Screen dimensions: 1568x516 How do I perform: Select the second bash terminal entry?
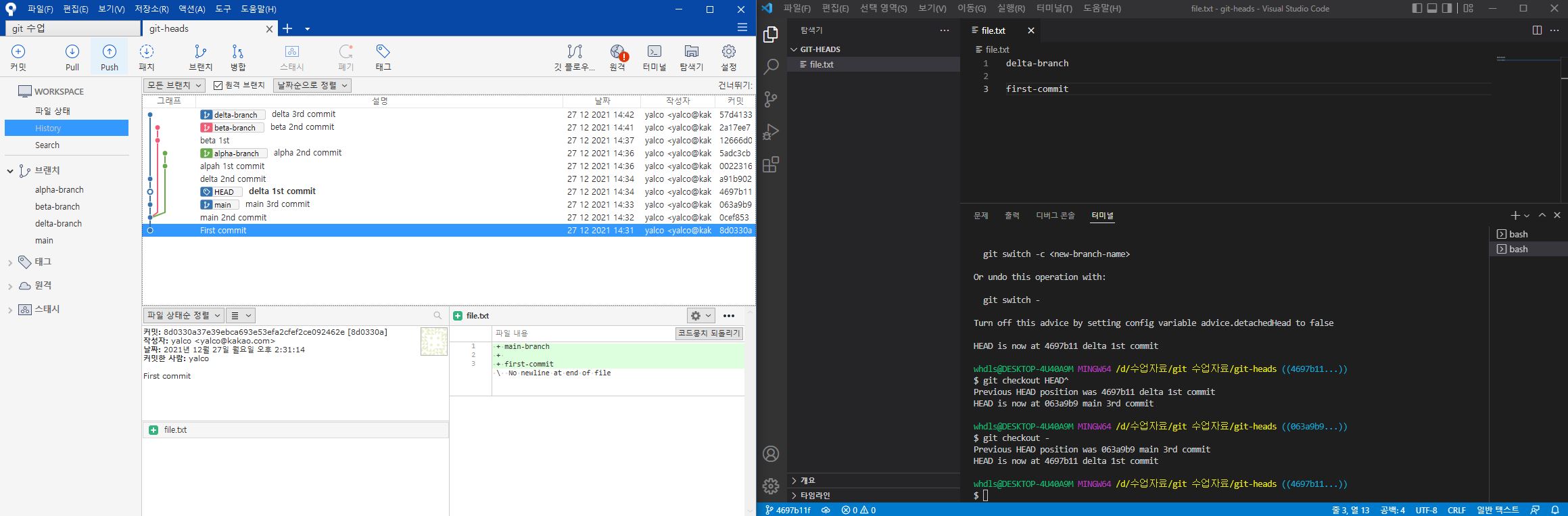[1528, 249]
